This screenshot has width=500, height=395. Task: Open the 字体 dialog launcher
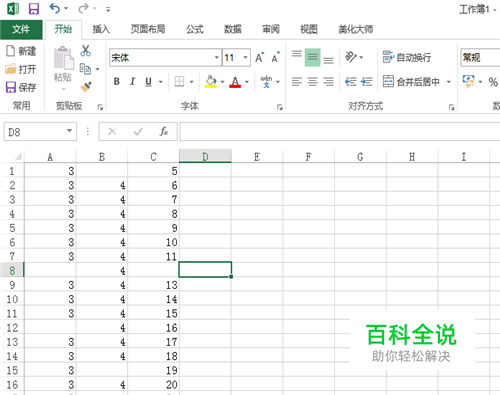(x=280, y=107)
